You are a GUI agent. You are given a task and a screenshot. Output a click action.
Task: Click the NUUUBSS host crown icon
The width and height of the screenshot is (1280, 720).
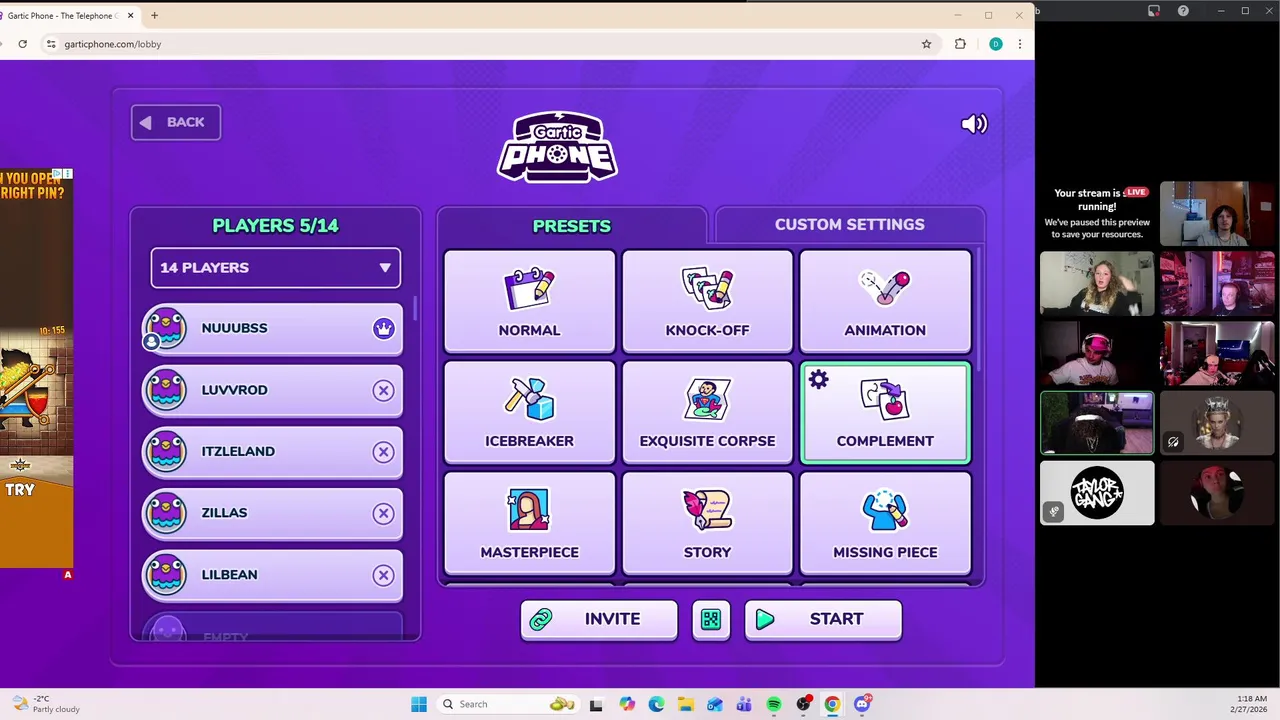[x=384, y=328]
